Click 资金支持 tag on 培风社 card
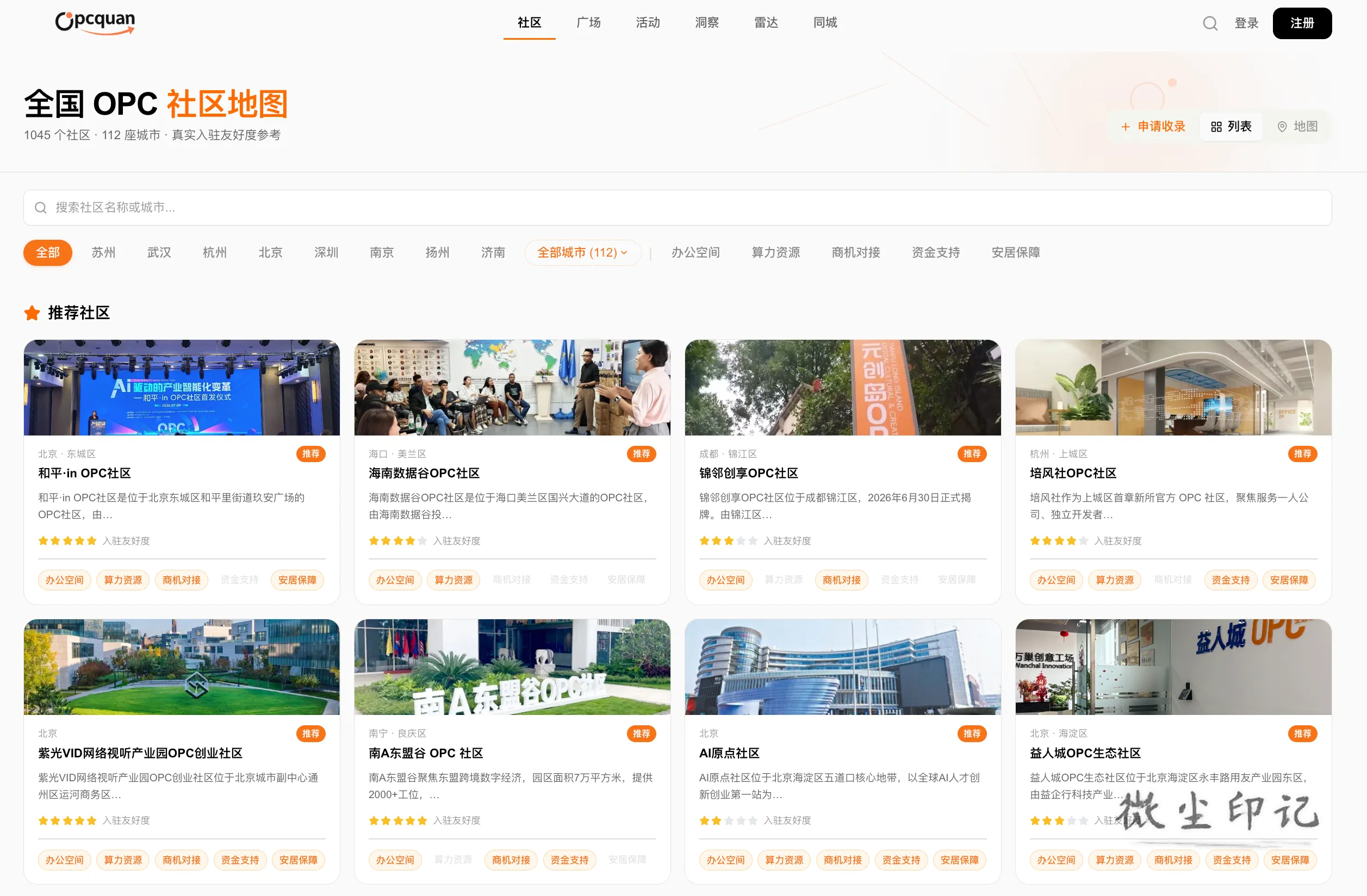 [x=1231, y=580]
